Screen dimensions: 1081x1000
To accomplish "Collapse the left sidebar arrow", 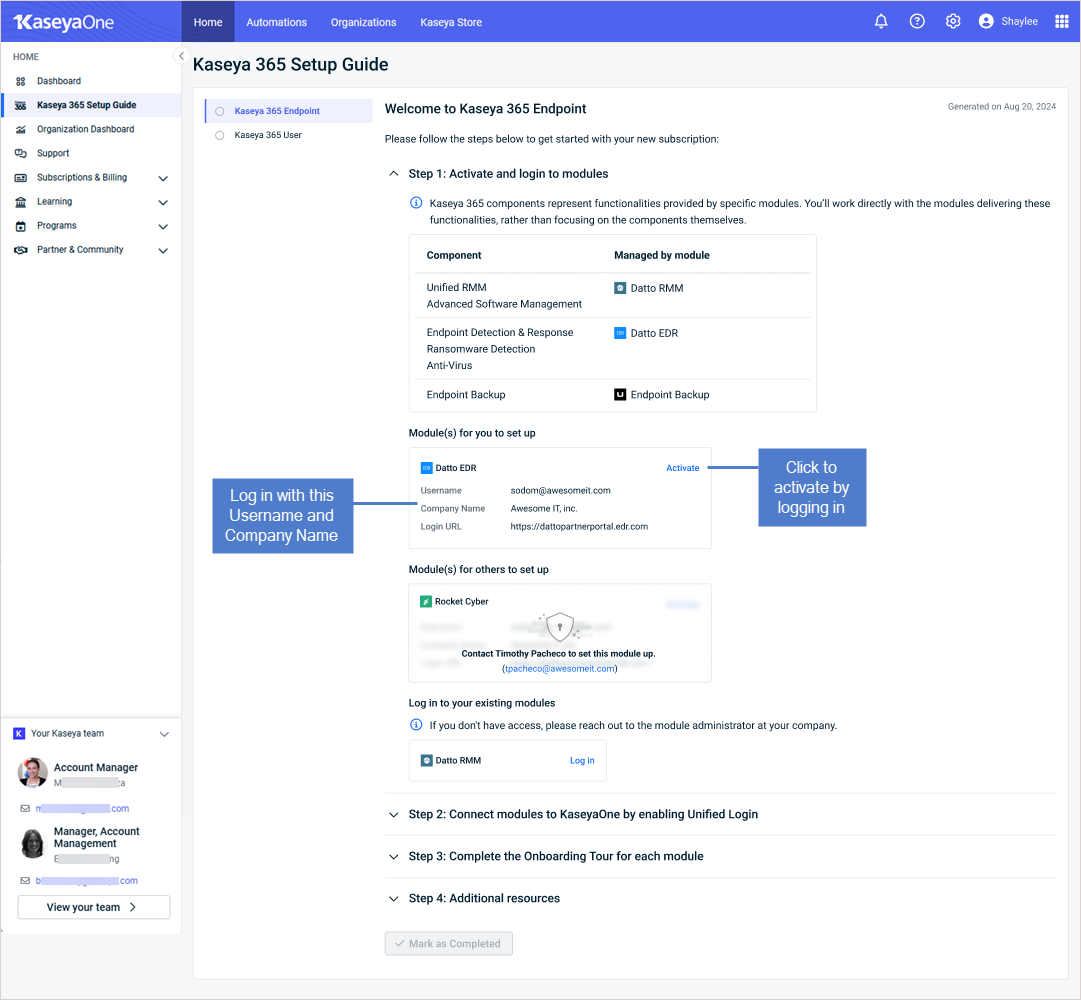I will tap(181, 56).
